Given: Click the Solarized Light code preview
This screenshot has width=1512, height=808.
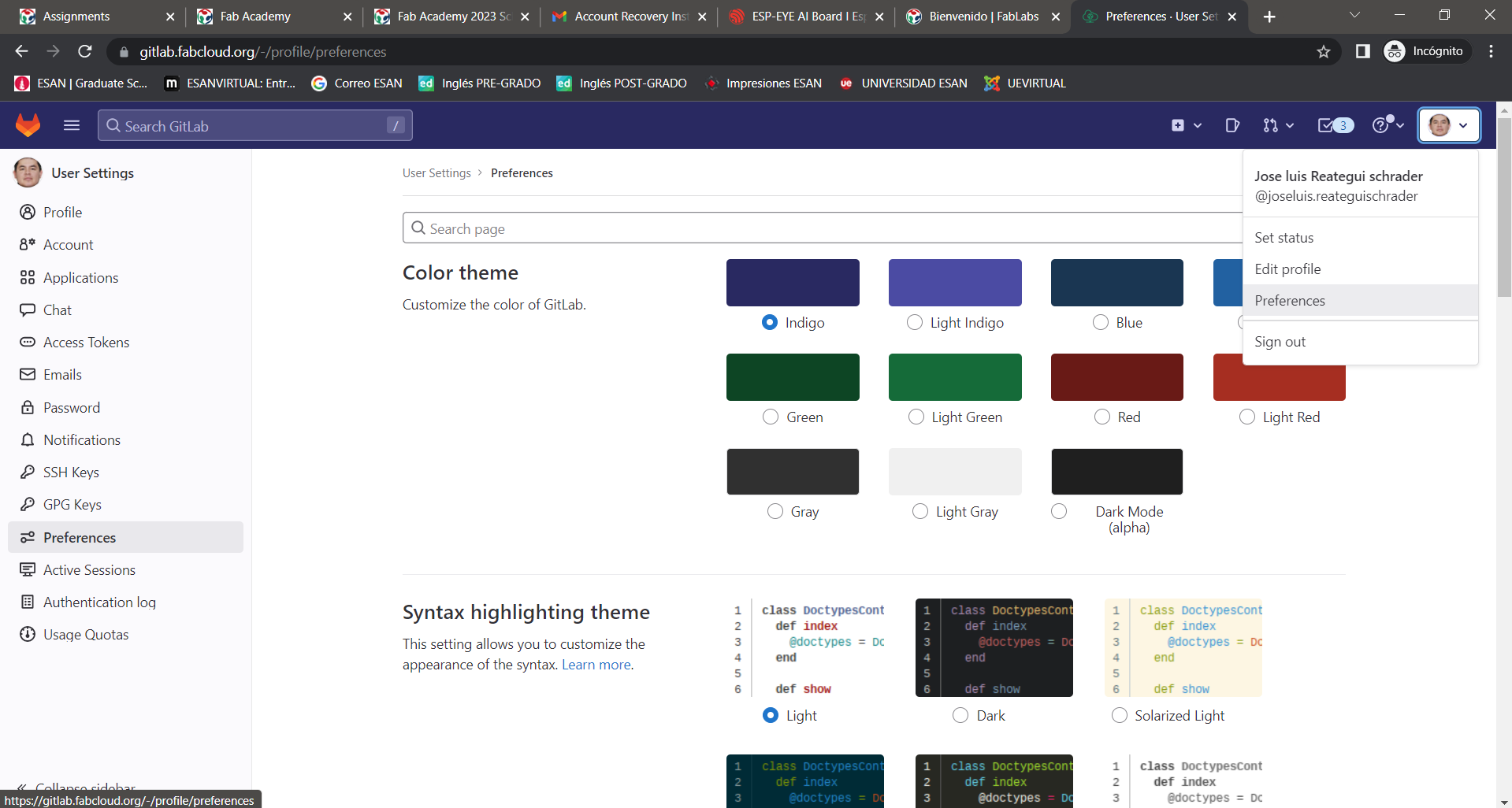Looking at the screenshot, I should pyautogui.click(x=1183, y=647).
